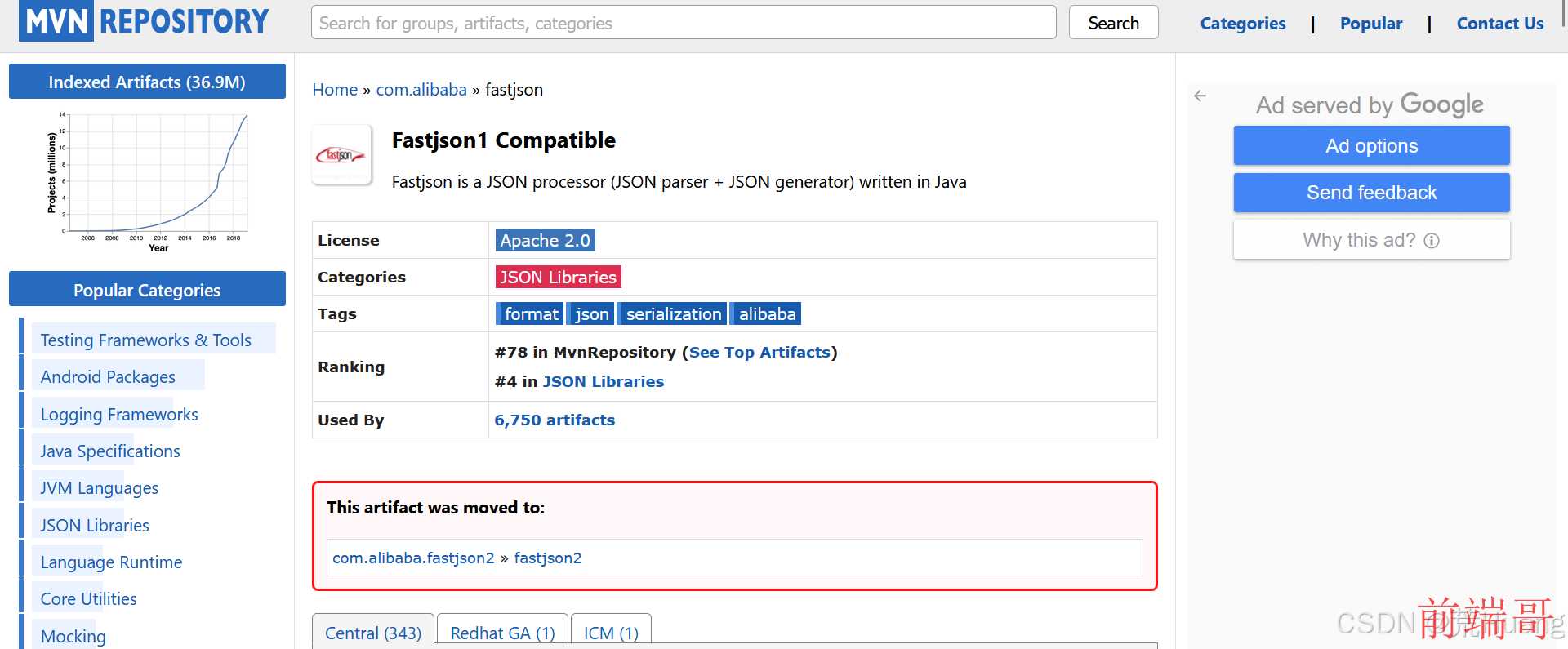Open Java Specifications category
Viewport: 1568px width, 649px height.
110,451
